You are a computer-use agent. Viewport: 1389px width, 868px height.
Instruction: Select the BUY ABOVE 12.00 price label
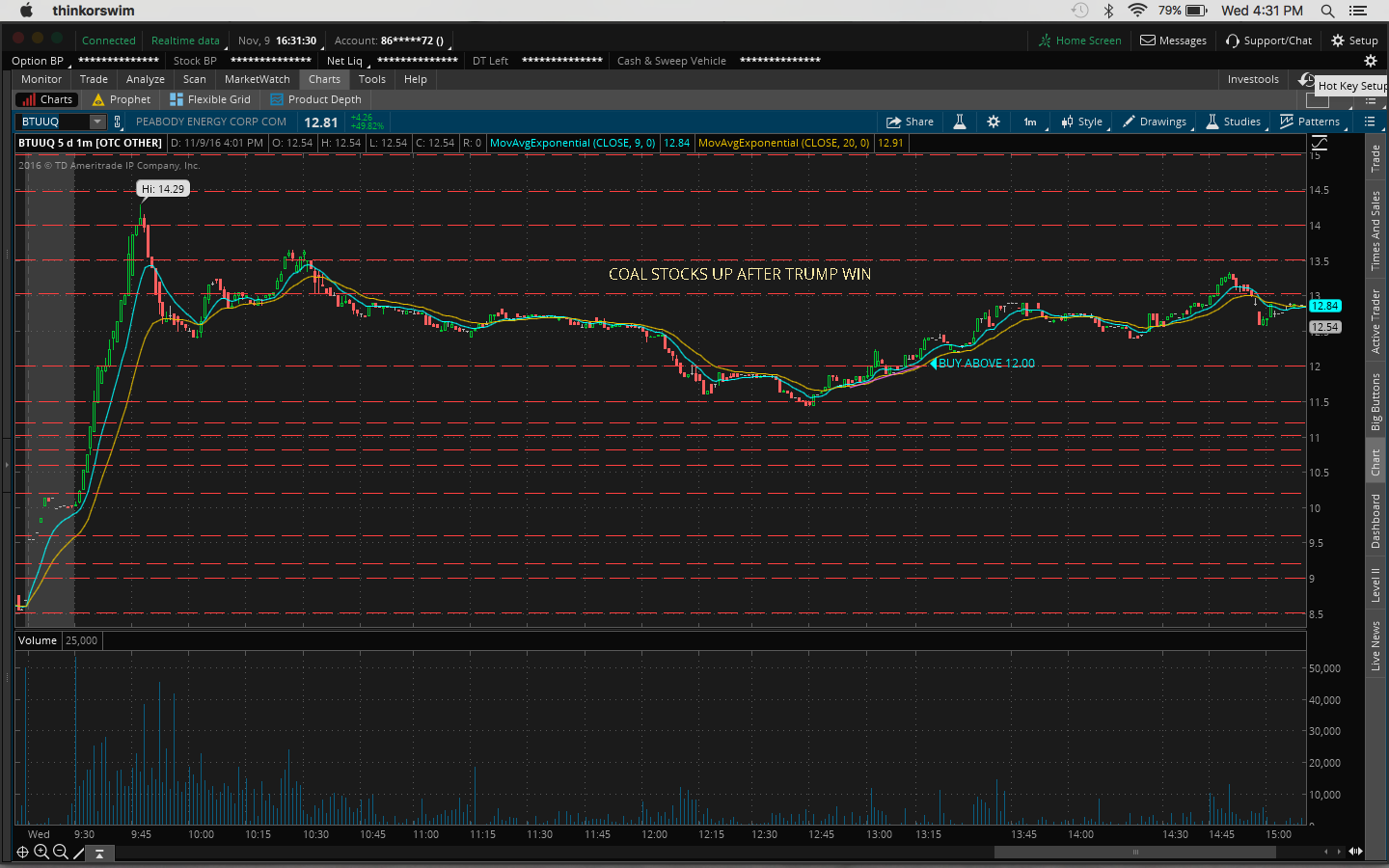[x=986, y=364]
